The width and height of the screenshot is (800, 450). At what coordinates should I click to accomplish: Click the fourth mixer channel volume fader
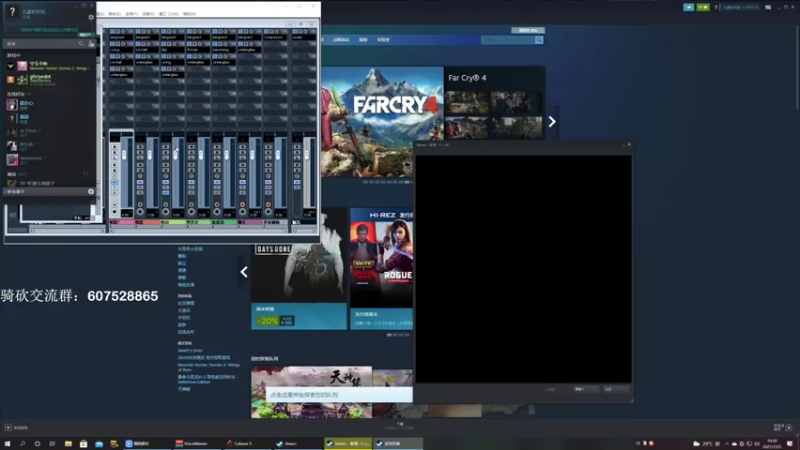point(201,155)
